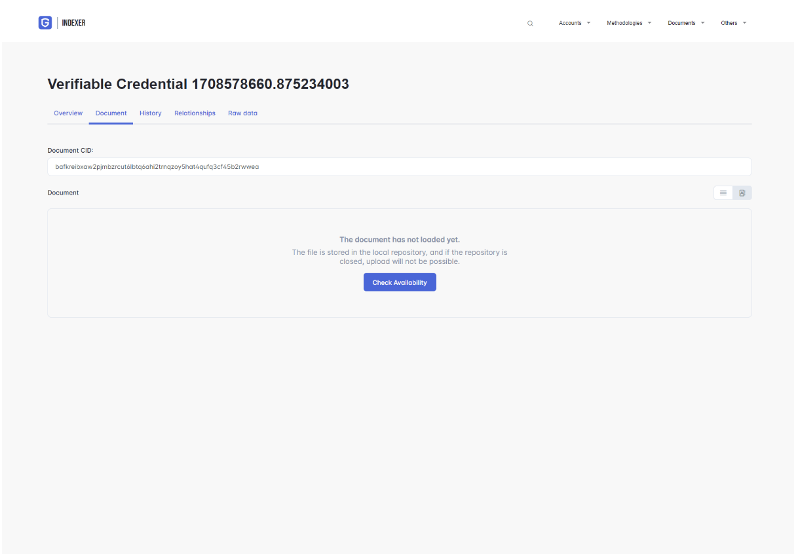Viewport: 794px width, 554px height.
Task: Expand the Methodologies dropdown menu
Action: 628,23
